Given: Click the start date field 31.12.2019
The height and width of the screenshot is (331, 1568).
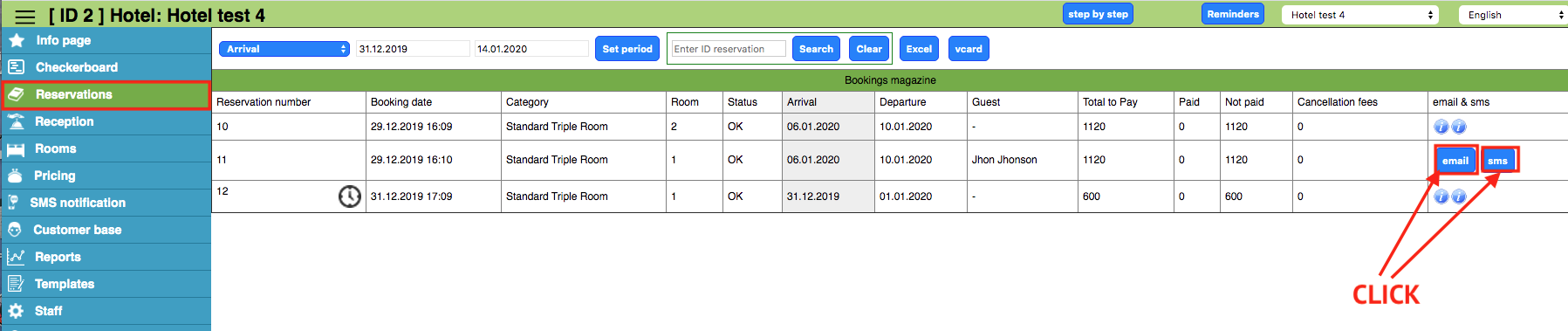Looking at the screenshot, I should tap(413, 49).
